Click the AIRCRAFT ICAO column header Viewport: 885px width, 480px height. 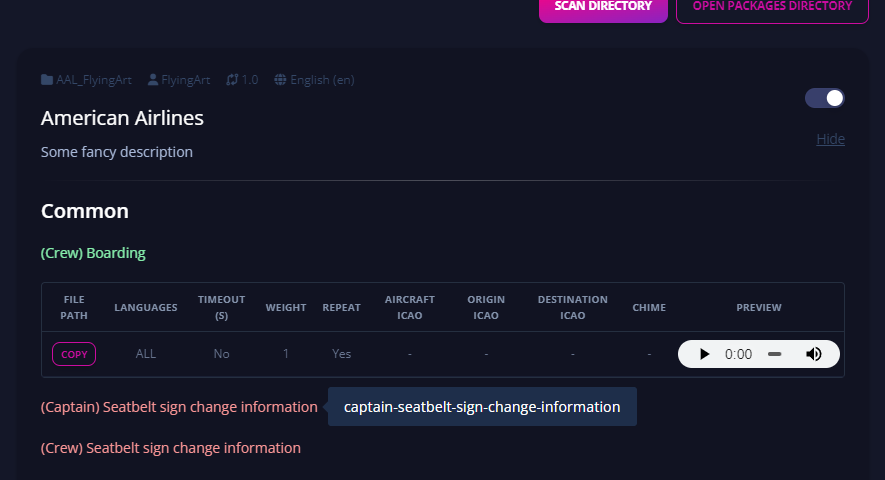click(x=410, y=307)
